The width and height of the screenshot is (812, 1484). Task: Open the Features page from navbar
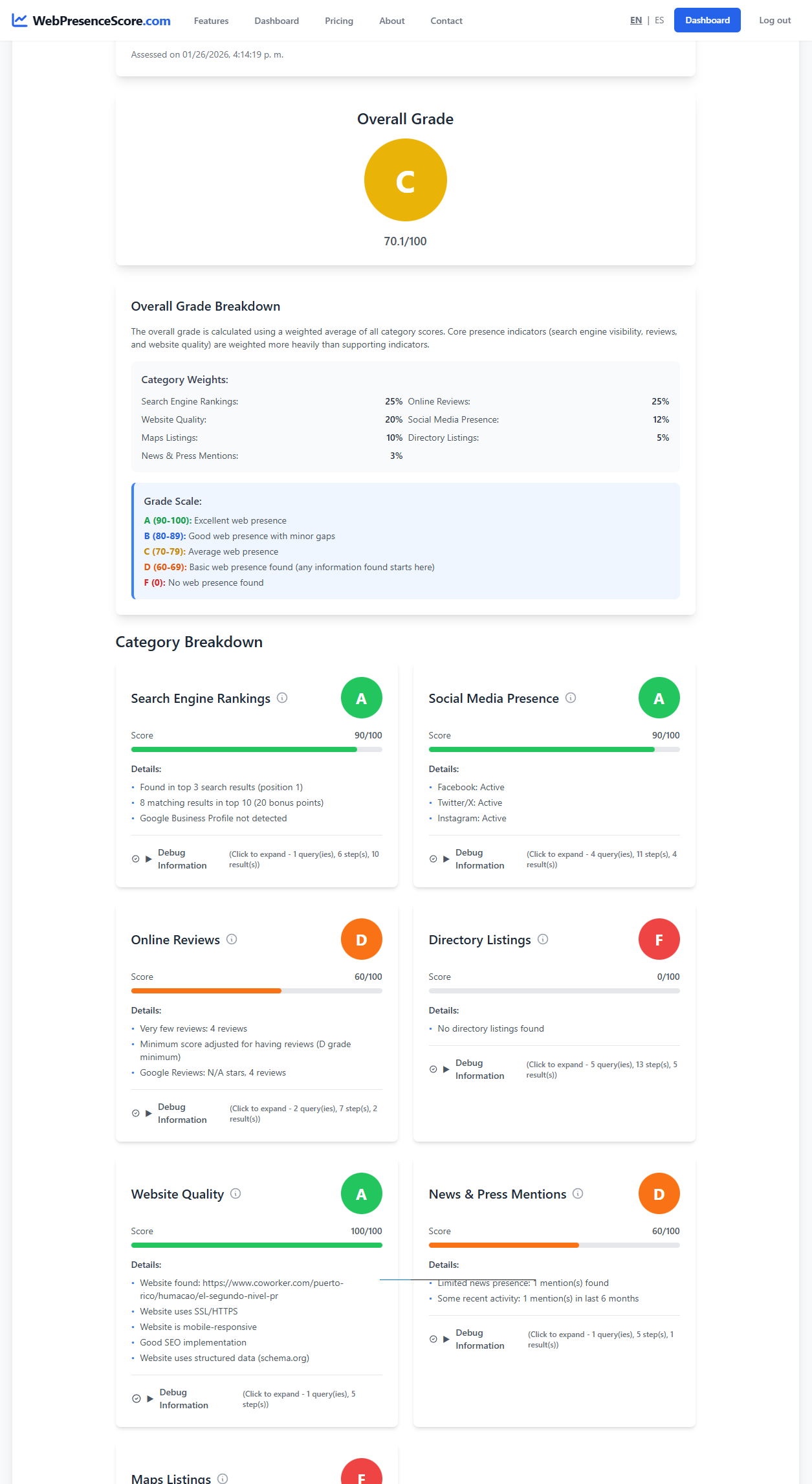tap(211, 20)
